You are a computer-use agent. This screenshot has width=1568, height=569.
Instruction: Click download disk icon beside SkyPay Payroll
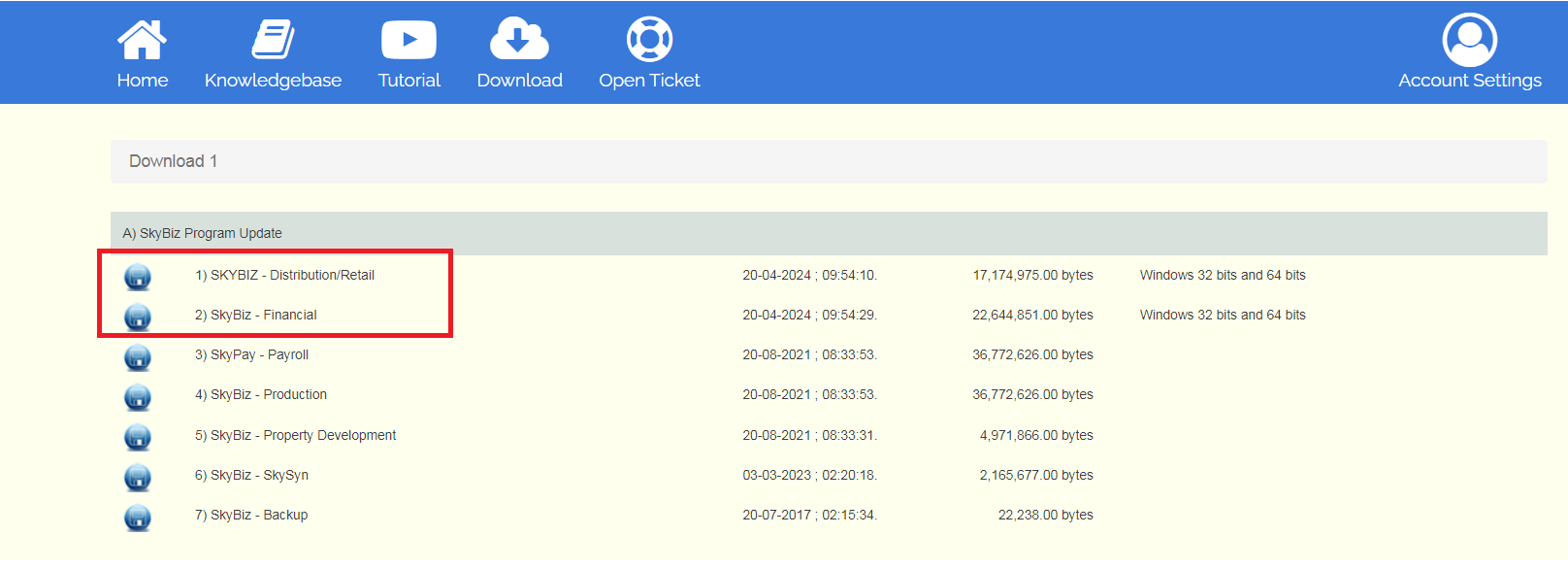[138, 356]
